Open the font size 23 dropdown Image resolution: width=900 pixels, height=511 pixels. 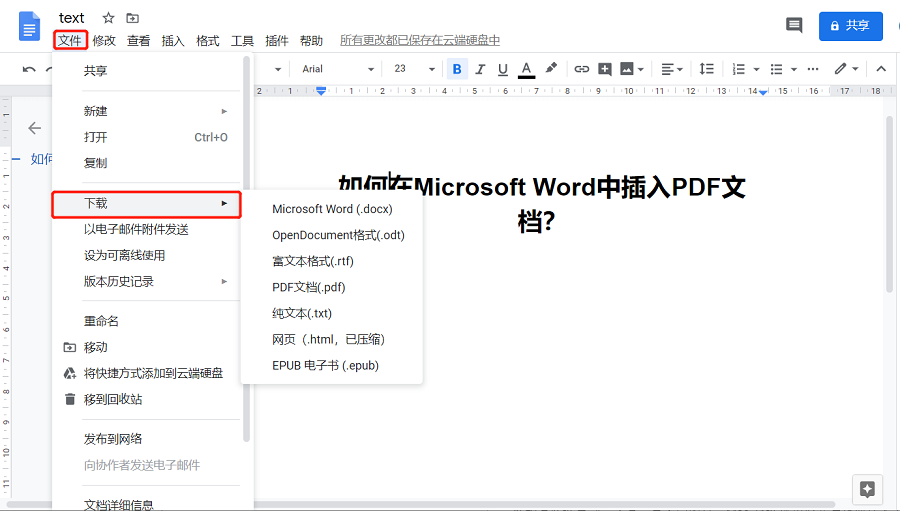(414, 69)
